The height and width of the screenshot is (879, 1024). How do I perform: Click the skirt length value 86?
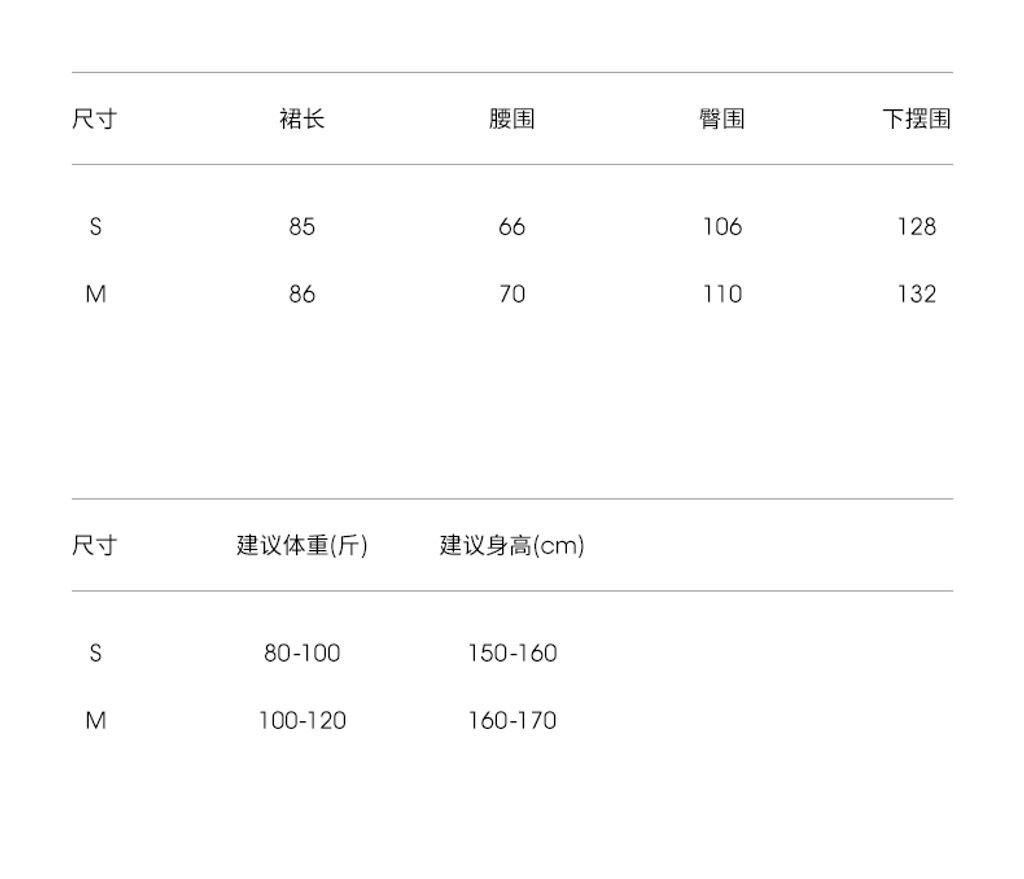[302, 294]
